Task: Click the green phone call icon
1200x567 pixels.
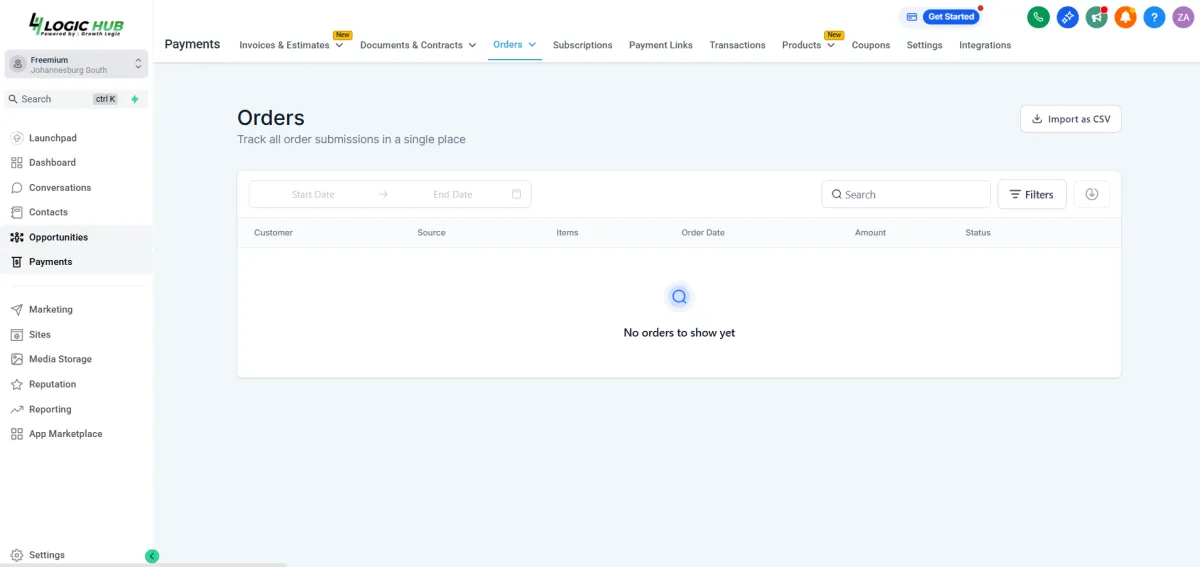Action: tap(1038, 17)
